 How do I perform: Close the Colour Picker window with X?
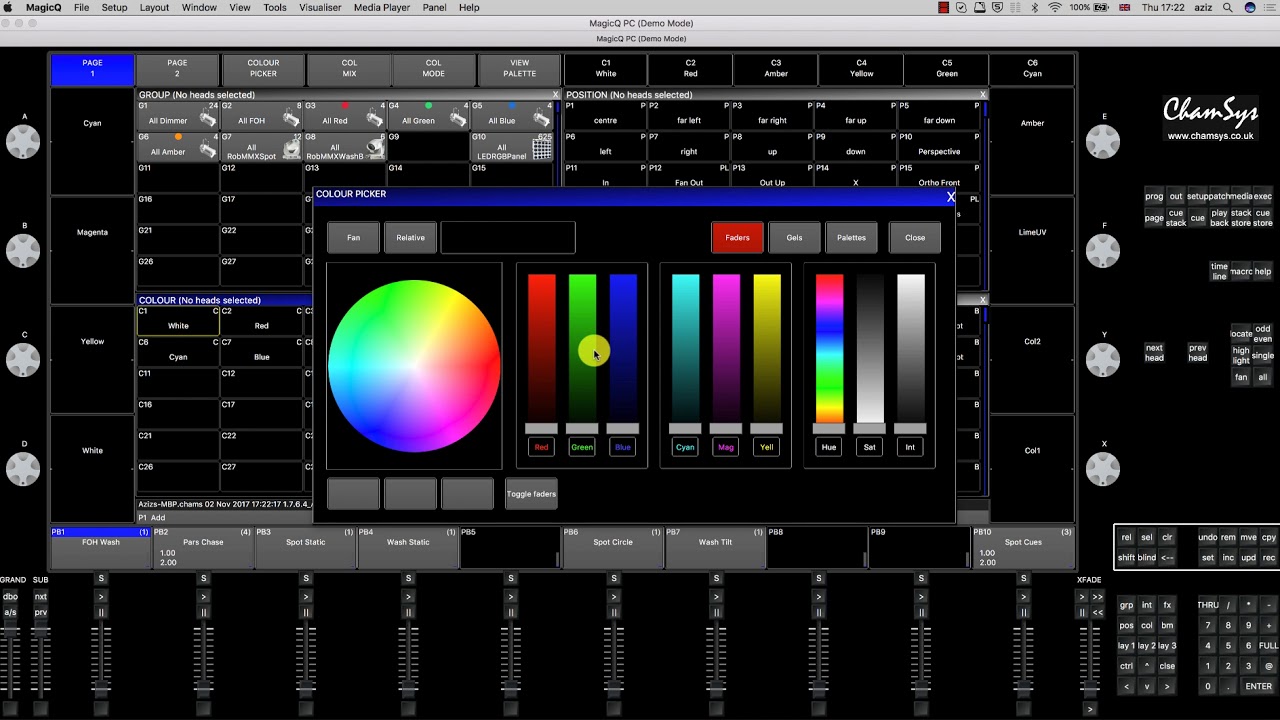point(950,197)
